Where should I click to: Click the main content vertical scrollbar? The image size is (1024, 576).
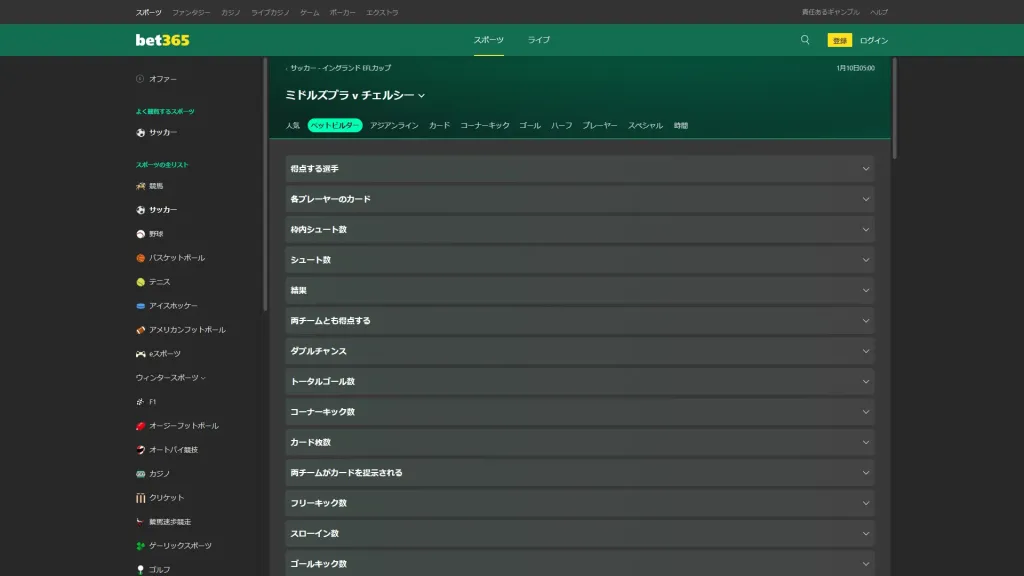coord(894,107)
